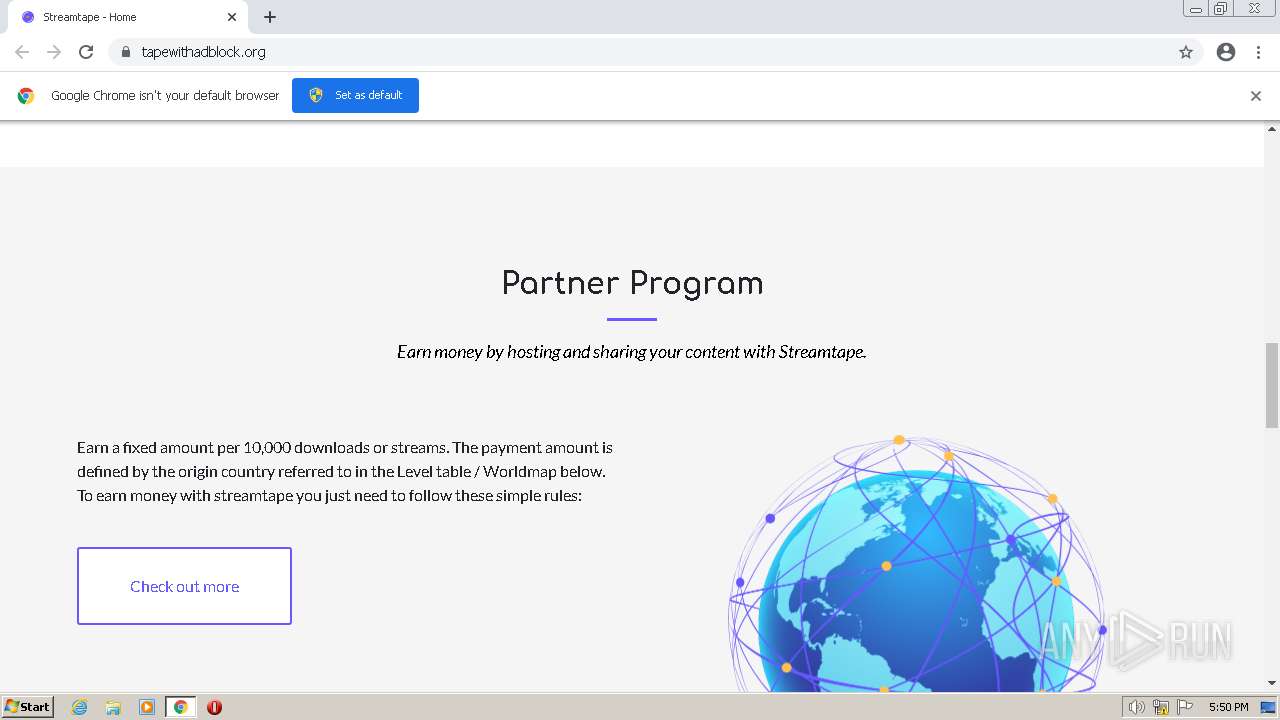1280x720 pixels.
Task: Open the Windows Start menu
Action: pos(27,706)
